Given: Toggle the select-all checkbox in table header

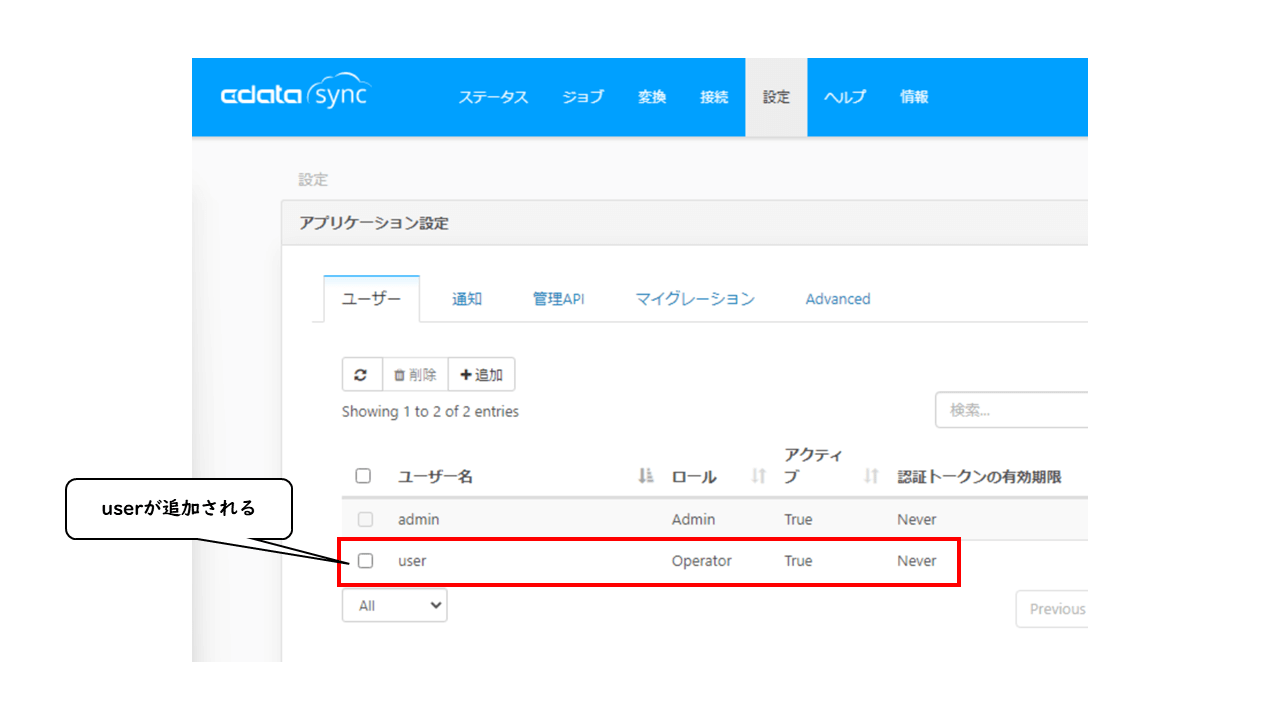Looking at the screenshot, I should click(x=364, y=476).
